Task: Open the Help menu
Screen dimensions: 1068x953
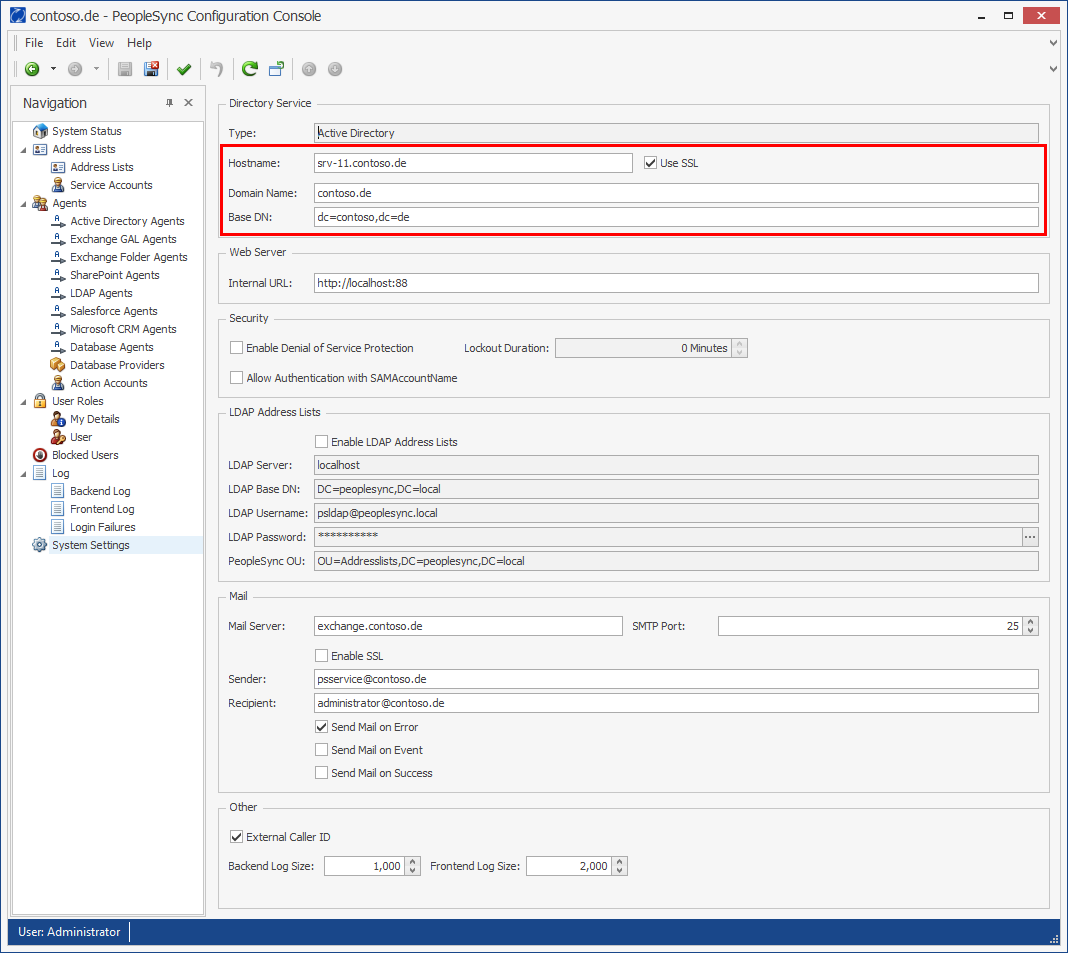Action: (x=139, y=43)
